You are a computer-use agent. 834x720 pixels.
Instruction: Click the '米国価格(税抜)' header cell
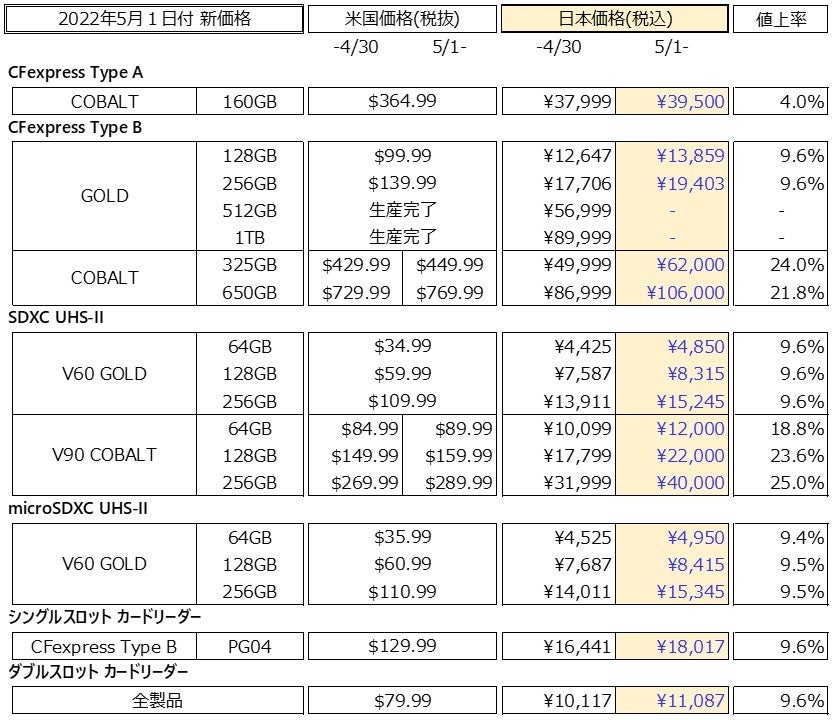tap(402, 19)
